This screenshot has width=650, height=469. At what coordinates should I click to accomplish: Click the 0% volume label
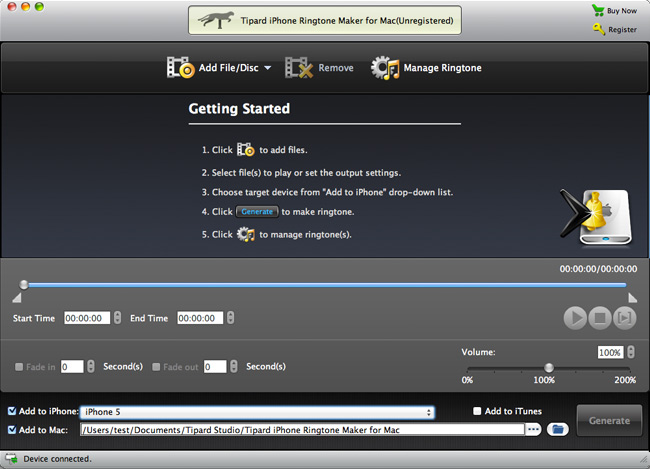[x=467, y=380]
